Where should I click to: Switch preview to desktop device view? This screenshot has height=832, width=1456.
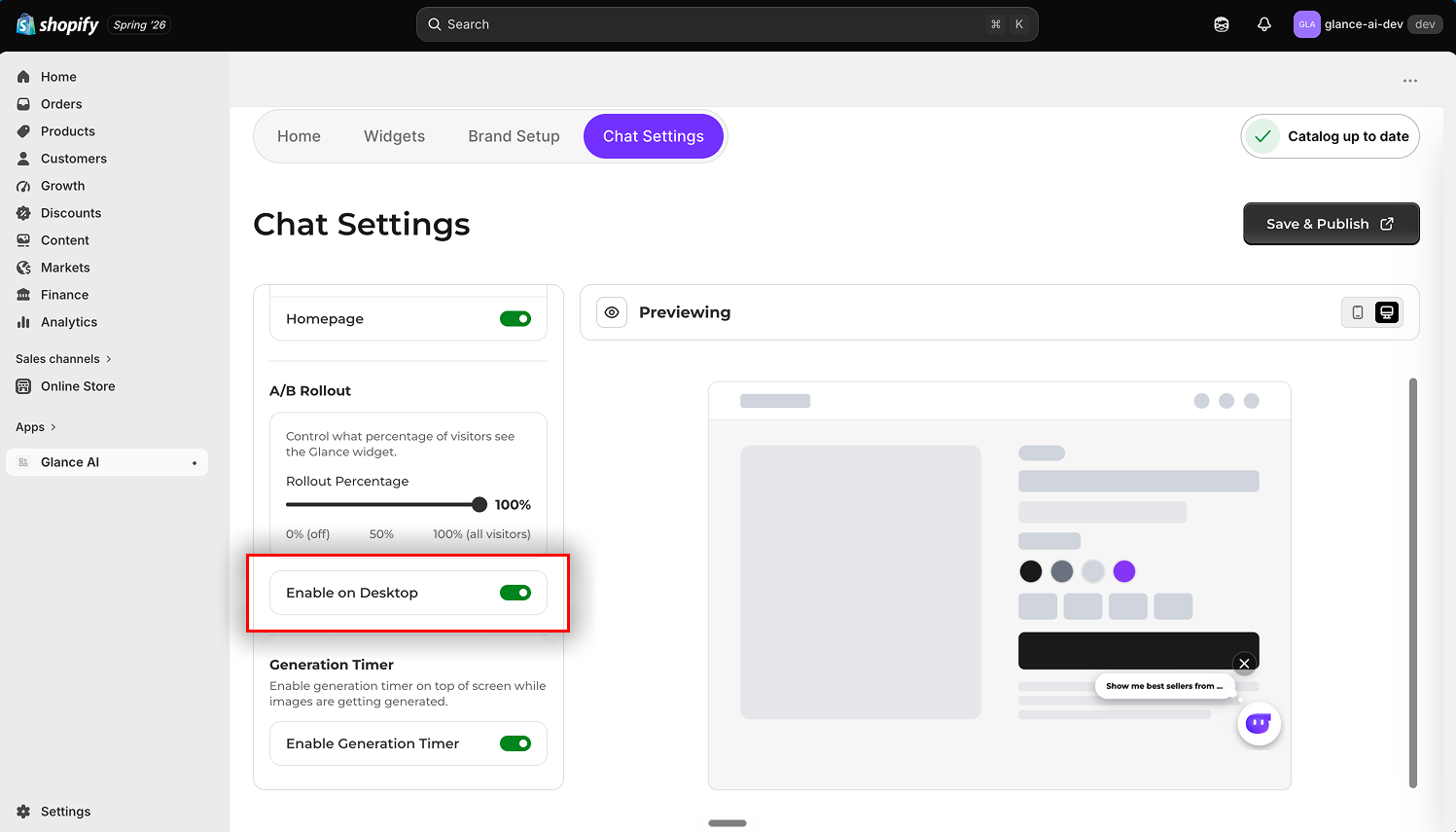coord(1387,312)
